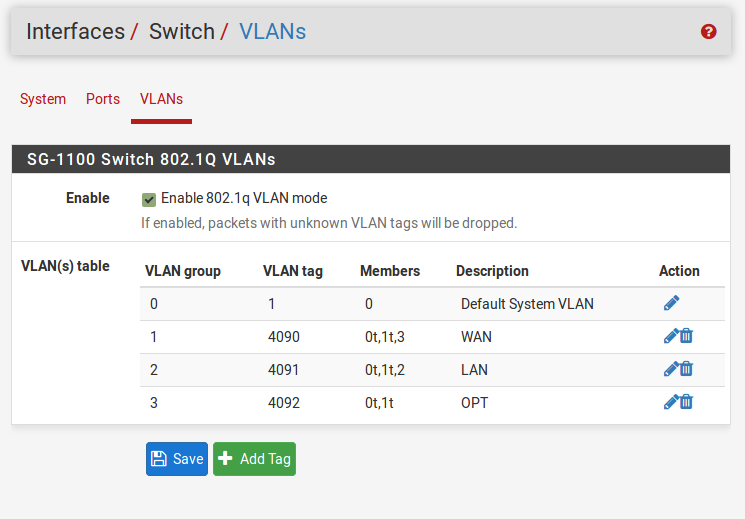
Task: Click the Enable 802.1q VLAN mode label
Action: pyautogui.click(x=244, y=198)
